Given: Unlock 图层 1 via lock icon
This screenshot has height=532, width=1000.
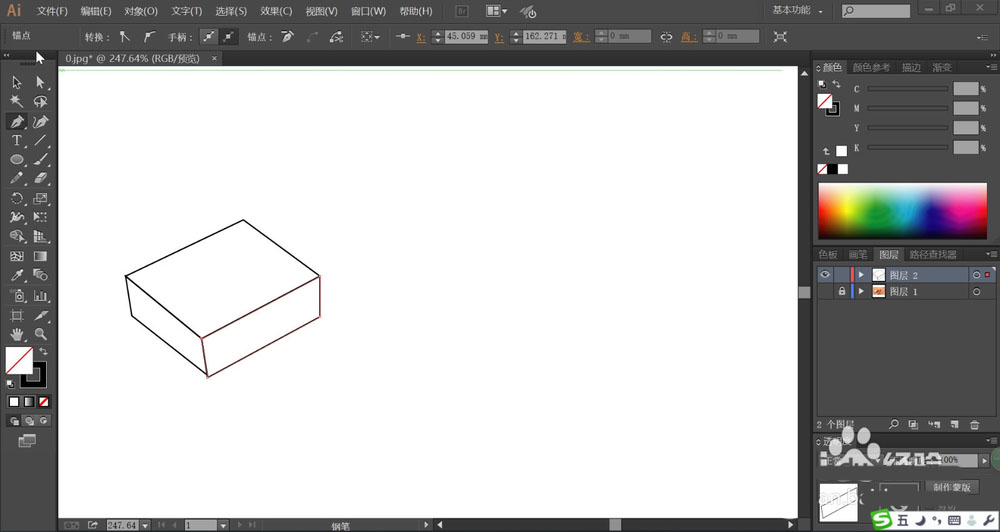Looking at the screenshot, I should click(x=842, y=292).
